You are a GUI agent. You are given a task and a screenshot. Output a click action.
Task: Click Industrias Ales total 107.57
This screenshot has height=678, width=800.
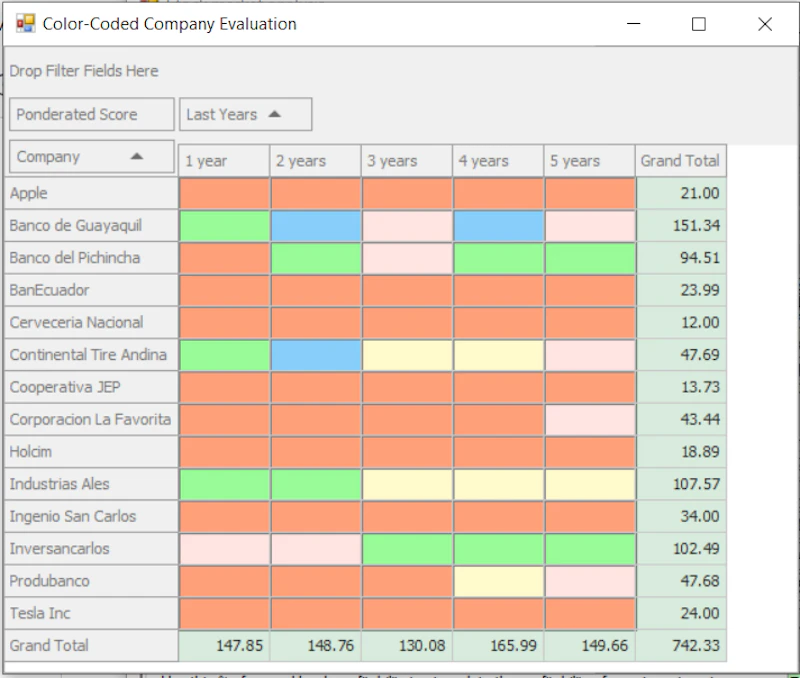click(681, 484)
